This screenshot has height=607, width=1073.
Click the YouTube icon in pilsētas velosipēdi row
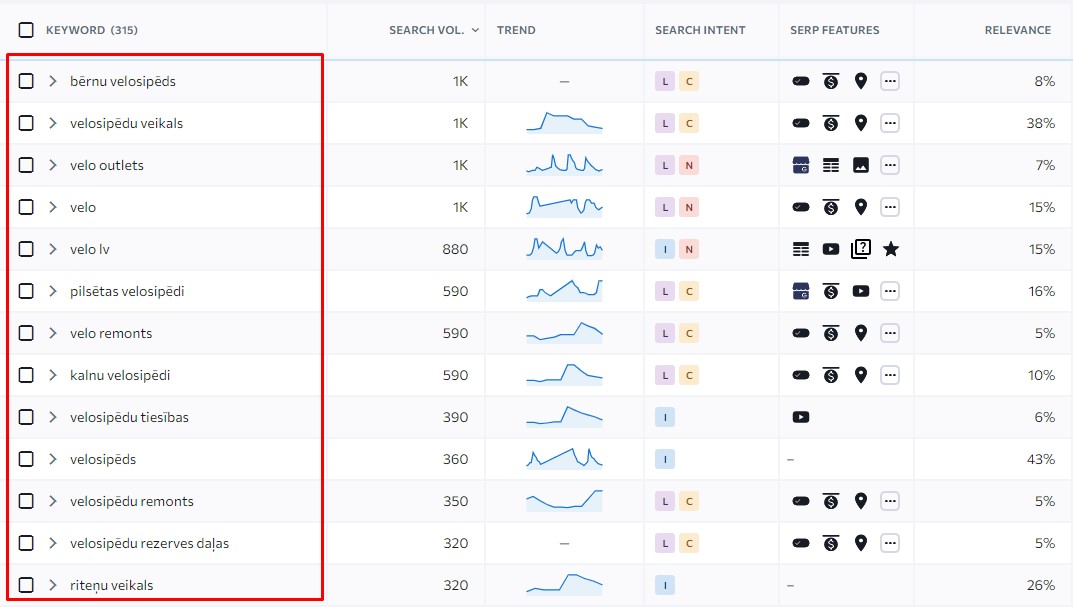(x=860, y=291)
